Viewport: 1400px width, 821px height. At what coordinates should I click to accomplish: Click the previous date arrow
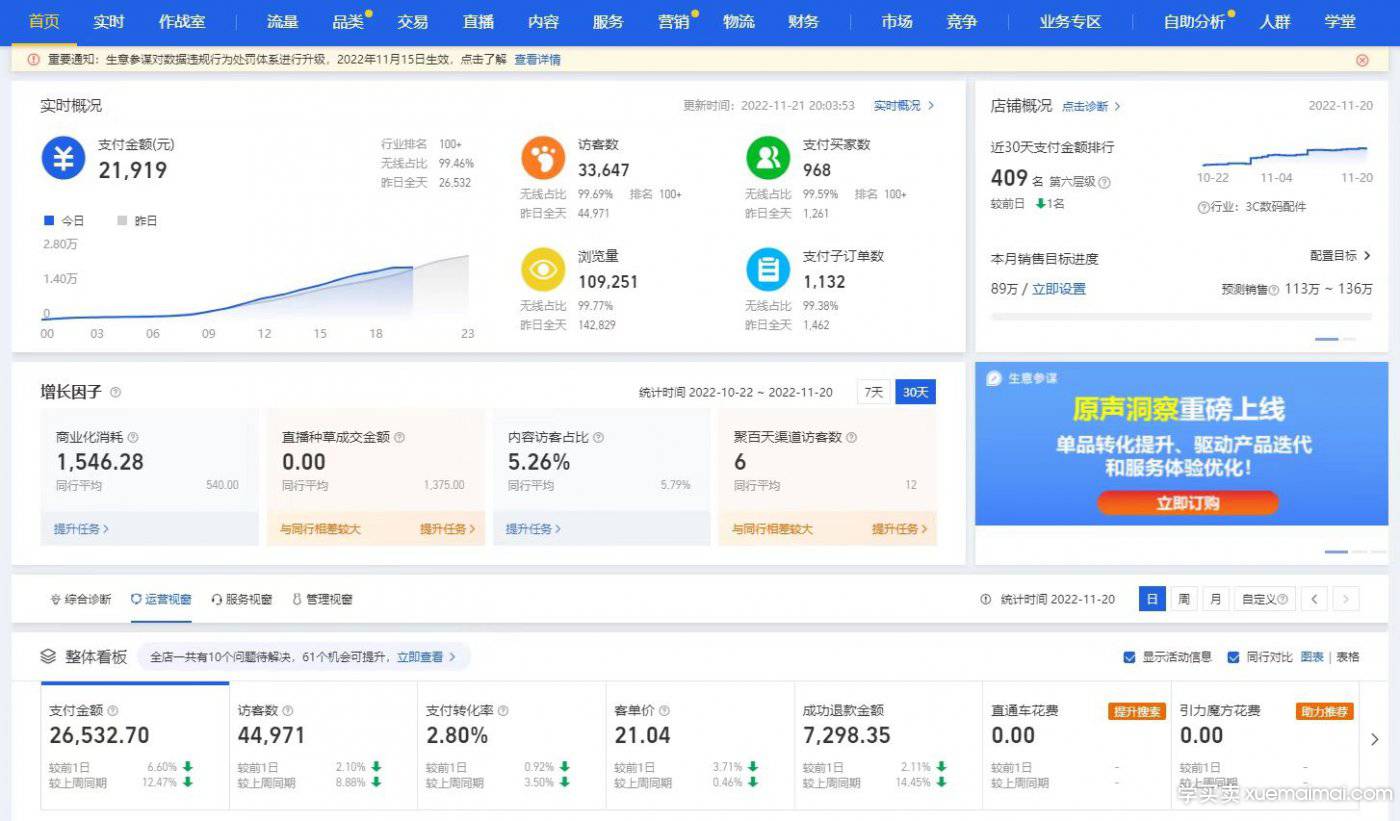point(1315,599)
